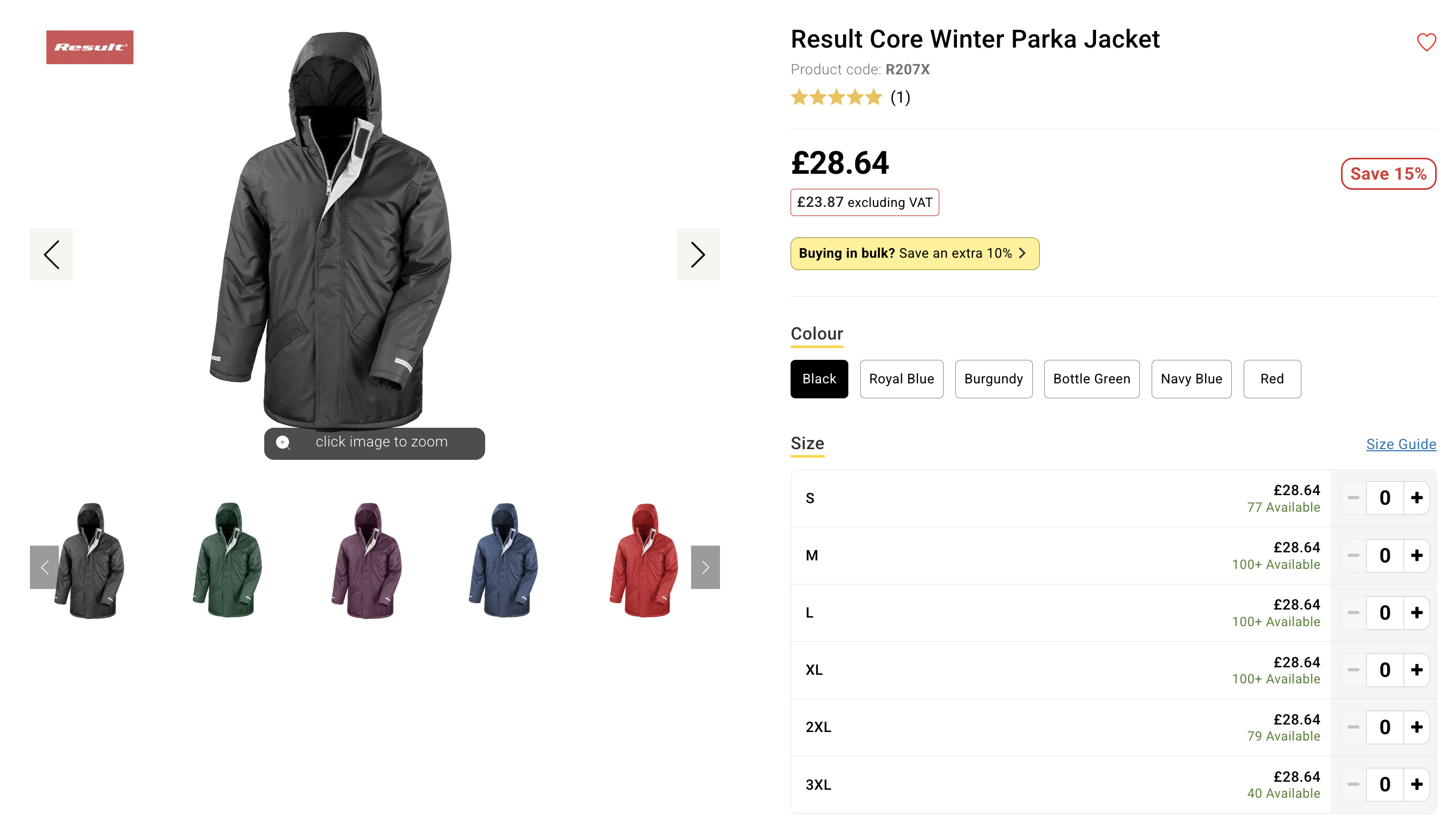Add product to wishlist with heart icon
1456x832 pixels.
(1426, 42)
